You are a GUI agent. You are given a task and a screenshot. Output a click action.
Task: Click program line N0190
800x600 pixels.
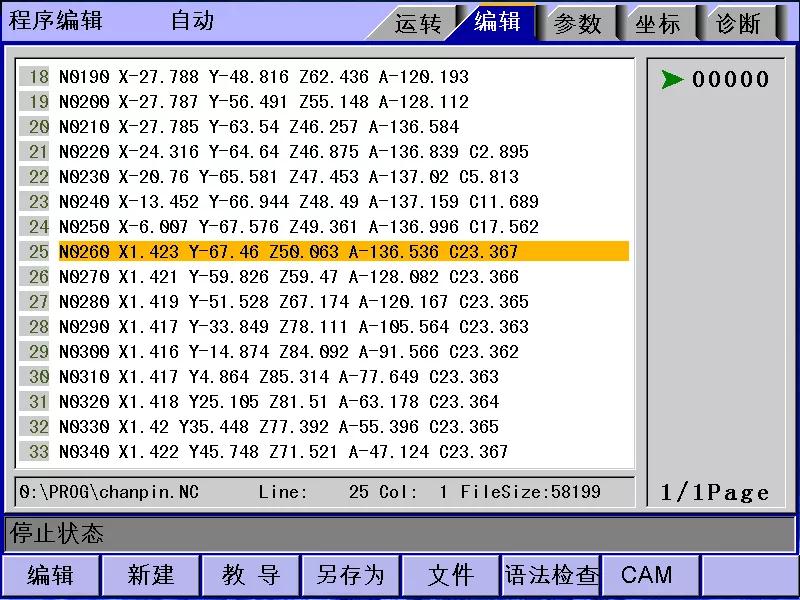click(300, 76)
